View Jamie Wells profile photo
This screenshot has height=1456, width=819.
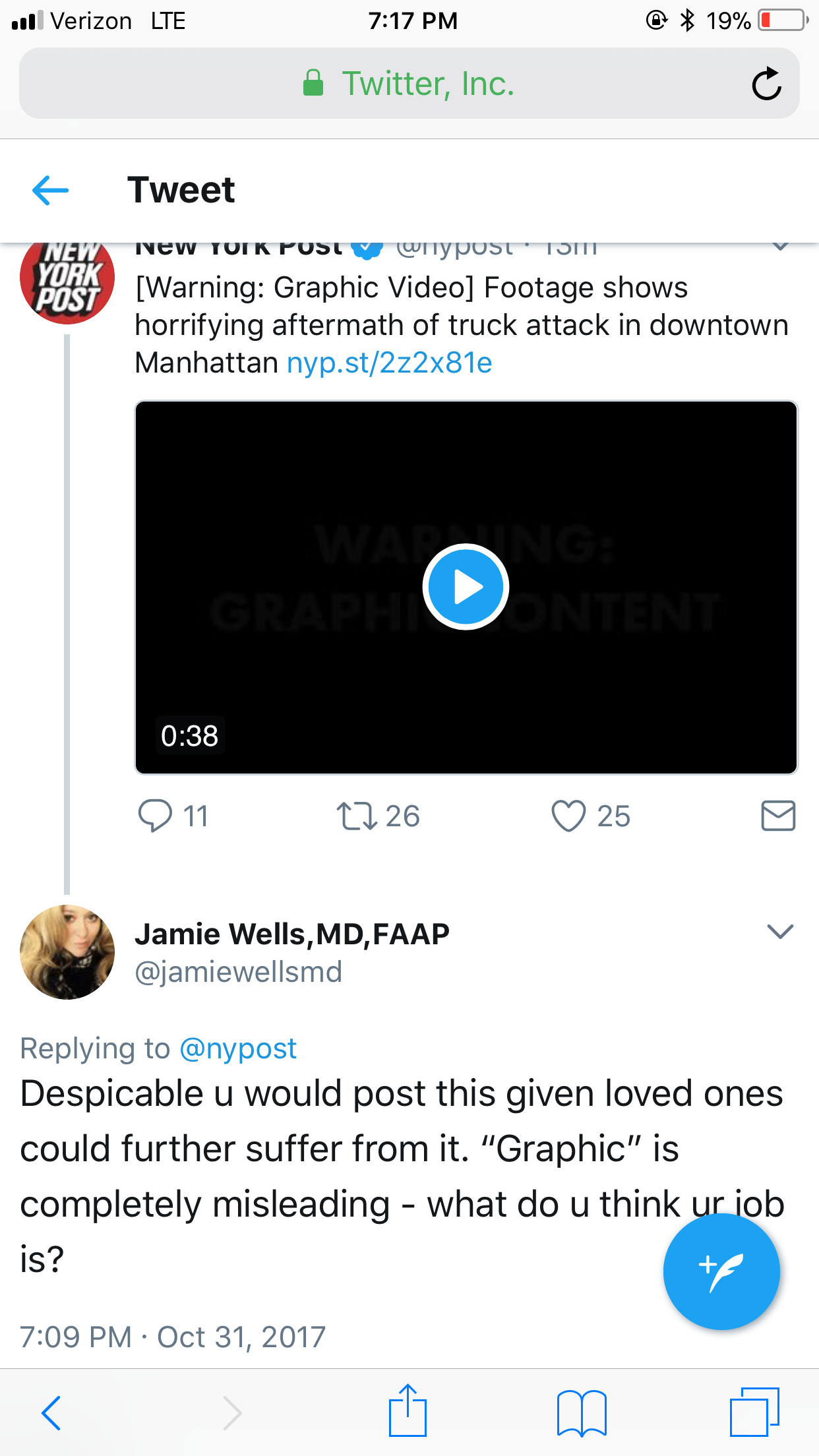pyautogui.click(x=67, y=952)
